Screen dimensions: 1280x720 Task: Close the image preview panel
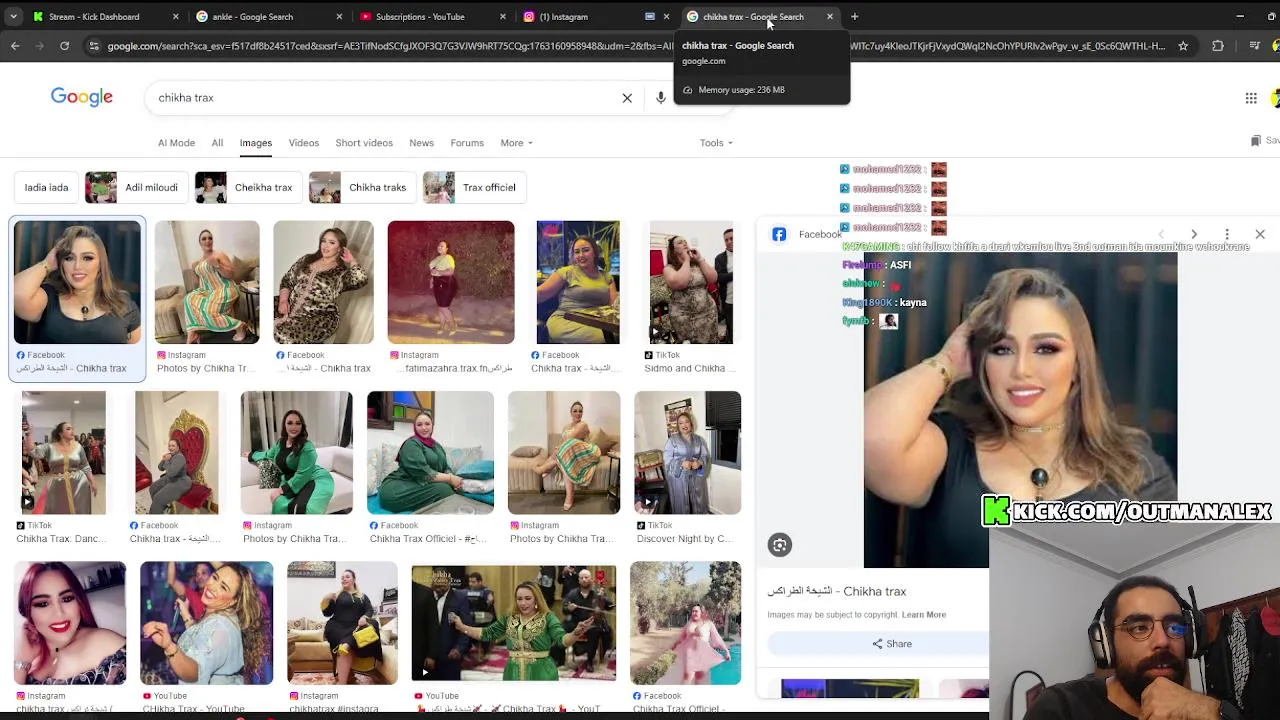pyautogui.click(x=1260, y=234)
